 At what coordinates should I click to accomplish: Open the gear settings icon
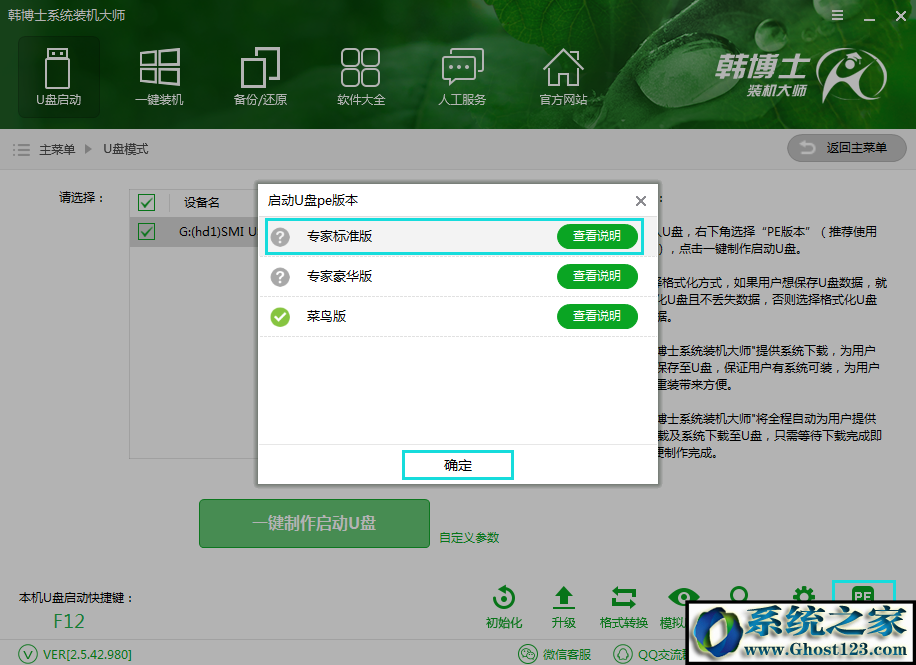[804, 595]
